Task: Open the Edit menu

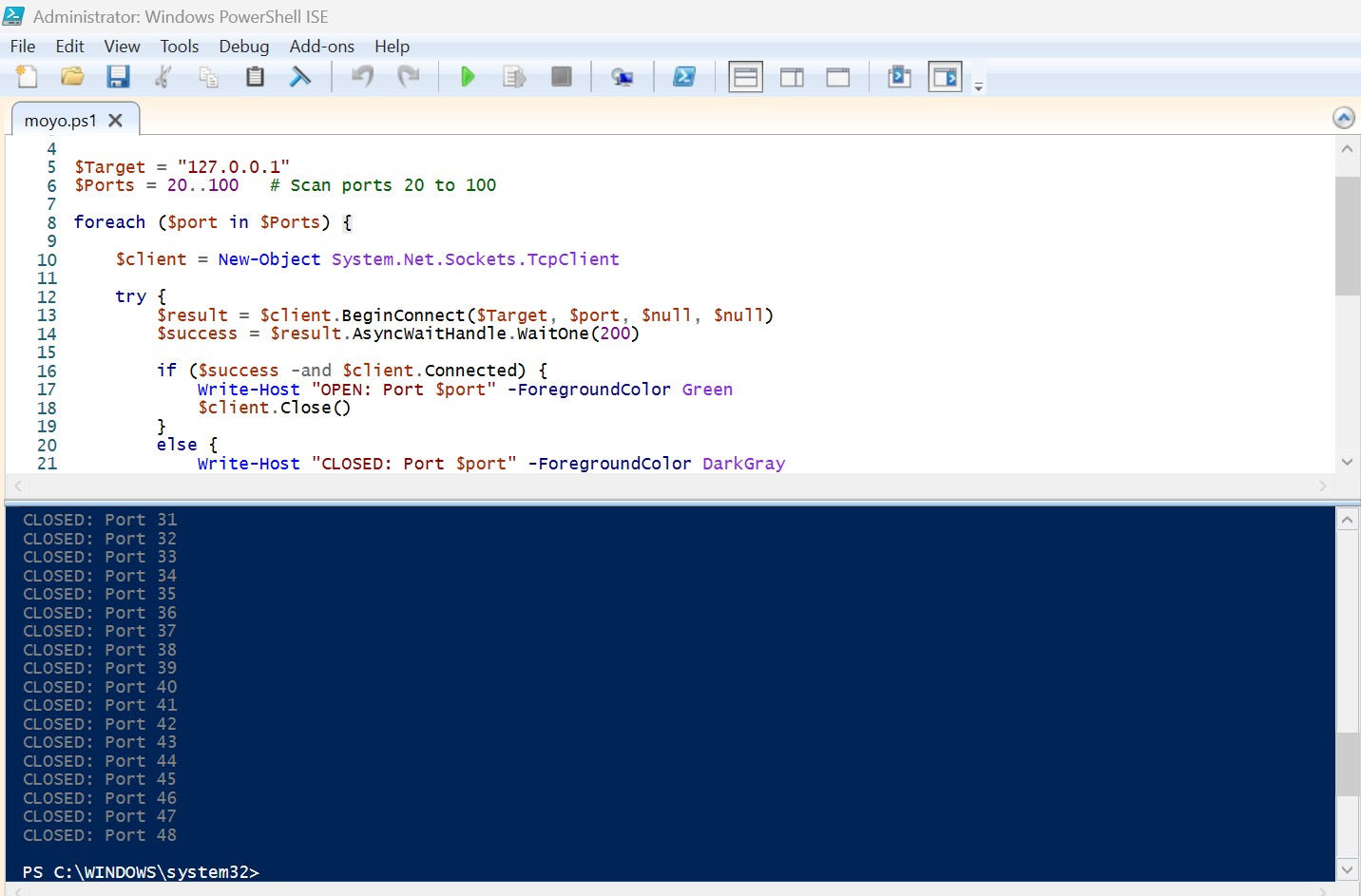Action: tap(69, 47)
